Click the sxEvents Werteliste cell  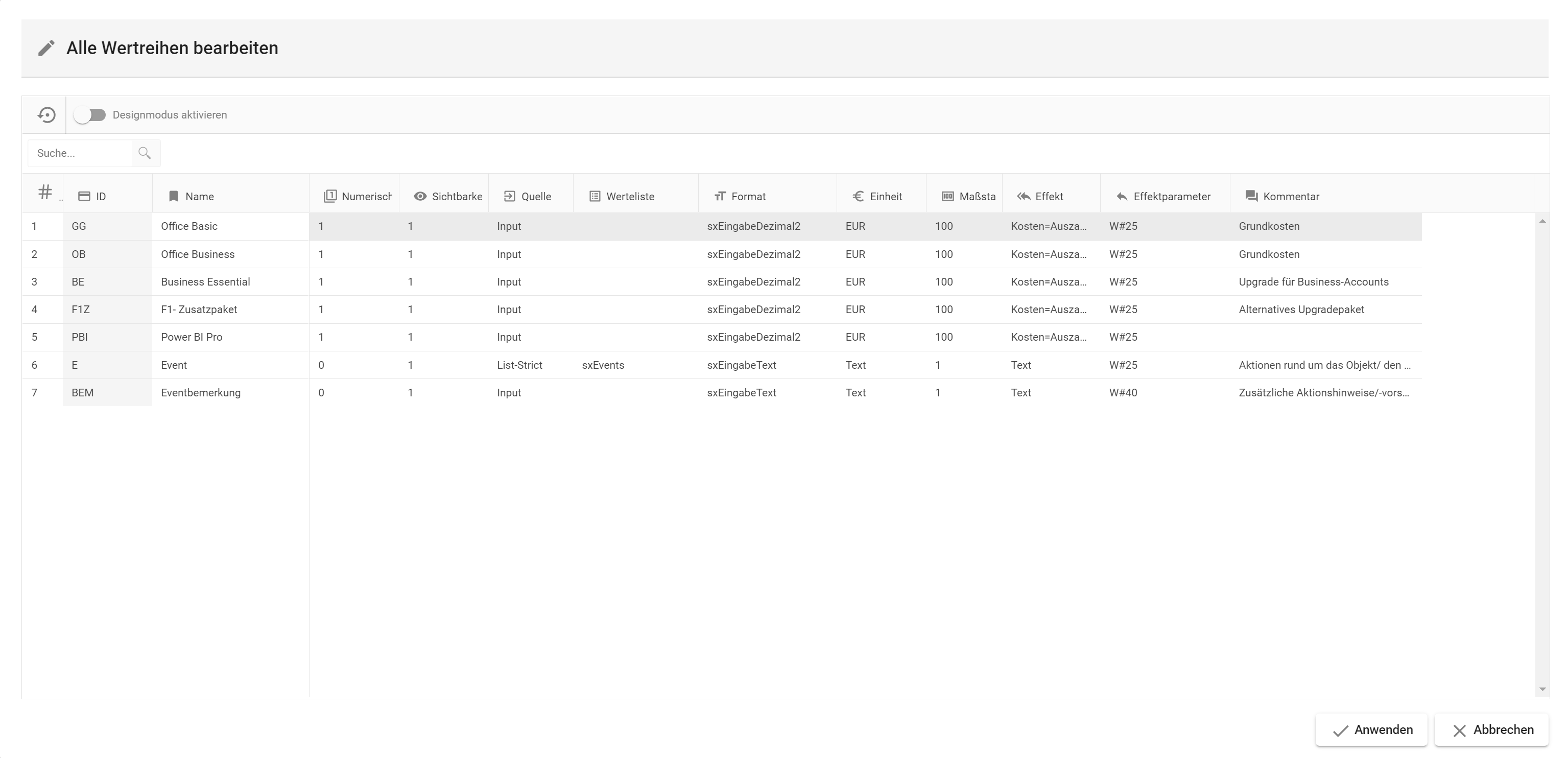(x=603, y=365)
